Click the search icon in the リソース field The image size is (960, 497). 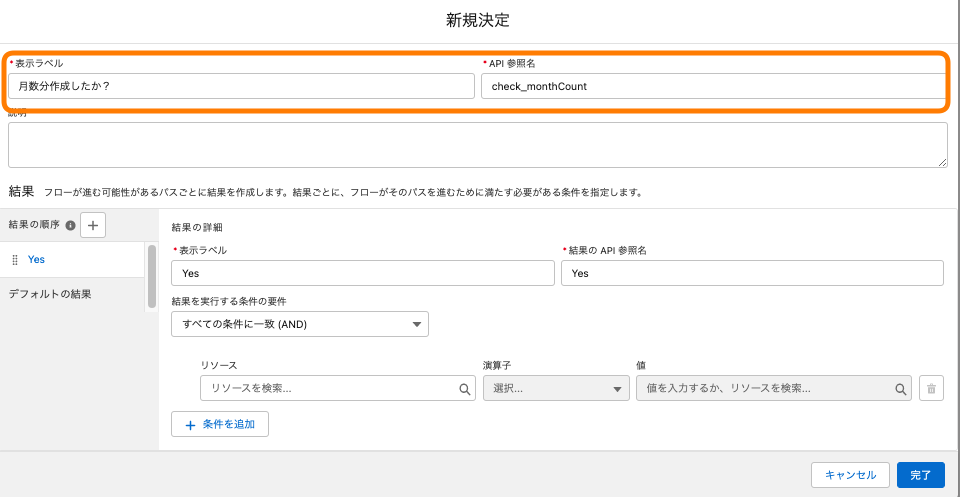point(465,389)
